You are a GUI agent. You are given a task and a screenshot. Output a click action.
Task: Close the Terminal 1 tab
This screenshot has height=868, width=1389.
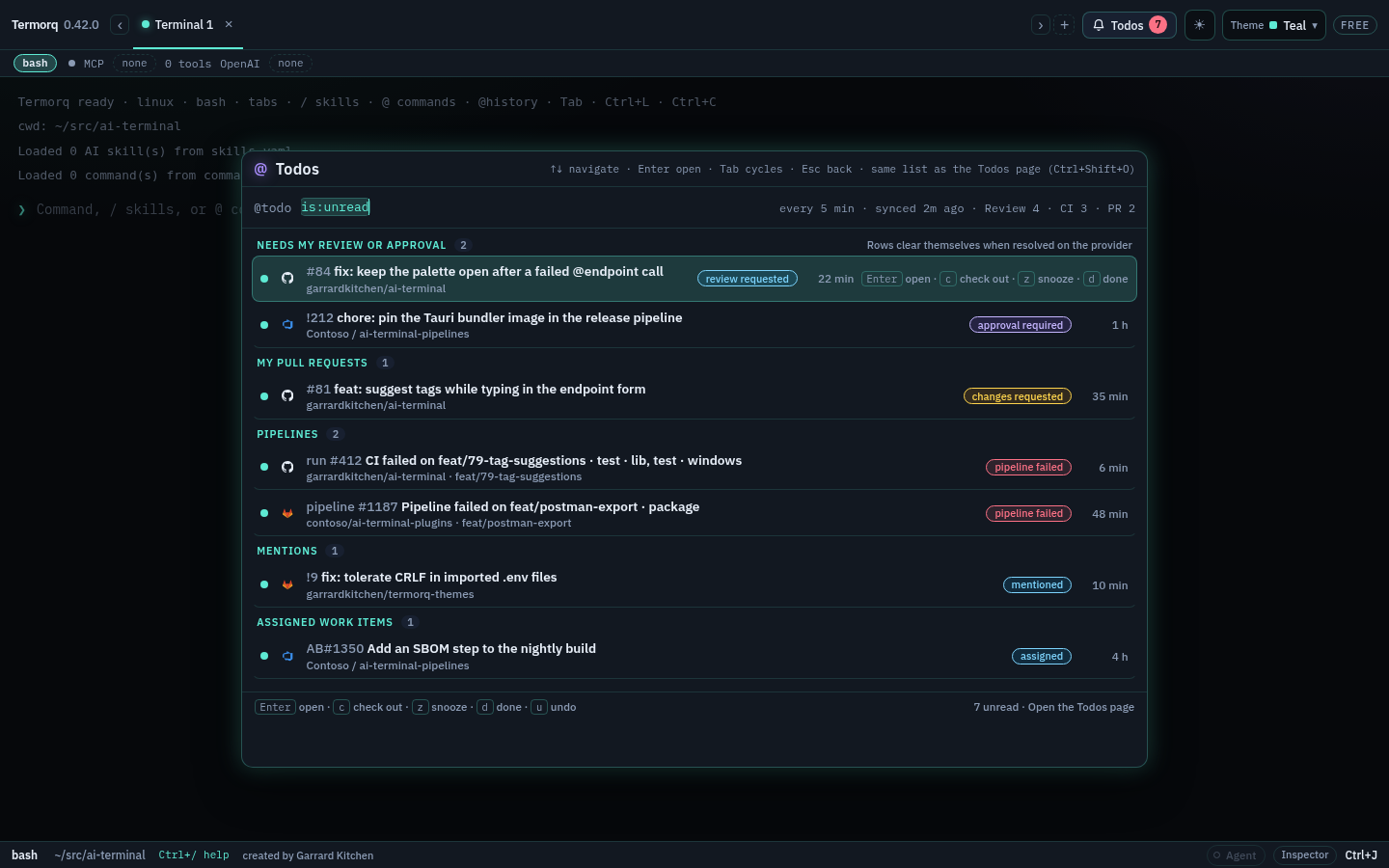(229, 24)
